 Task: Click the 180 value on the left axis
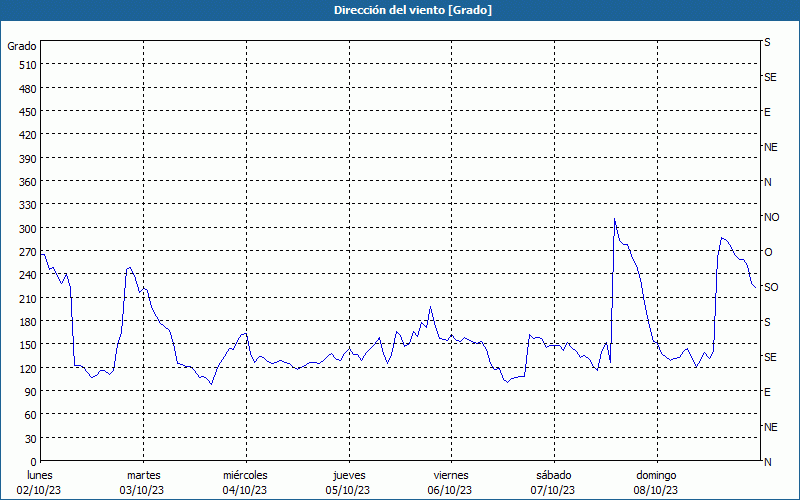27,322
